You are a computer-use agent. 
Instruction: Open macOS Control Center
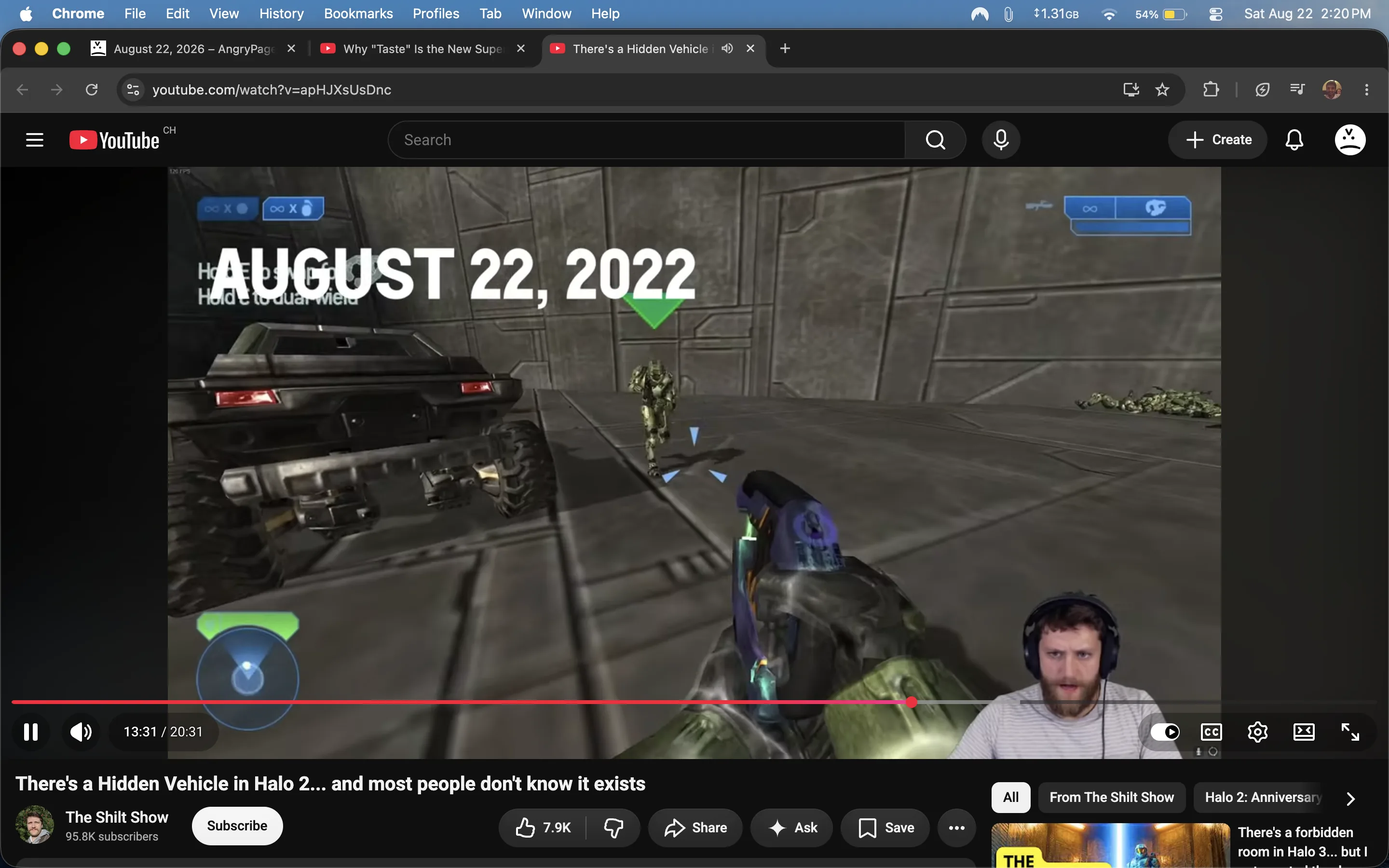tap(1216, 14)
